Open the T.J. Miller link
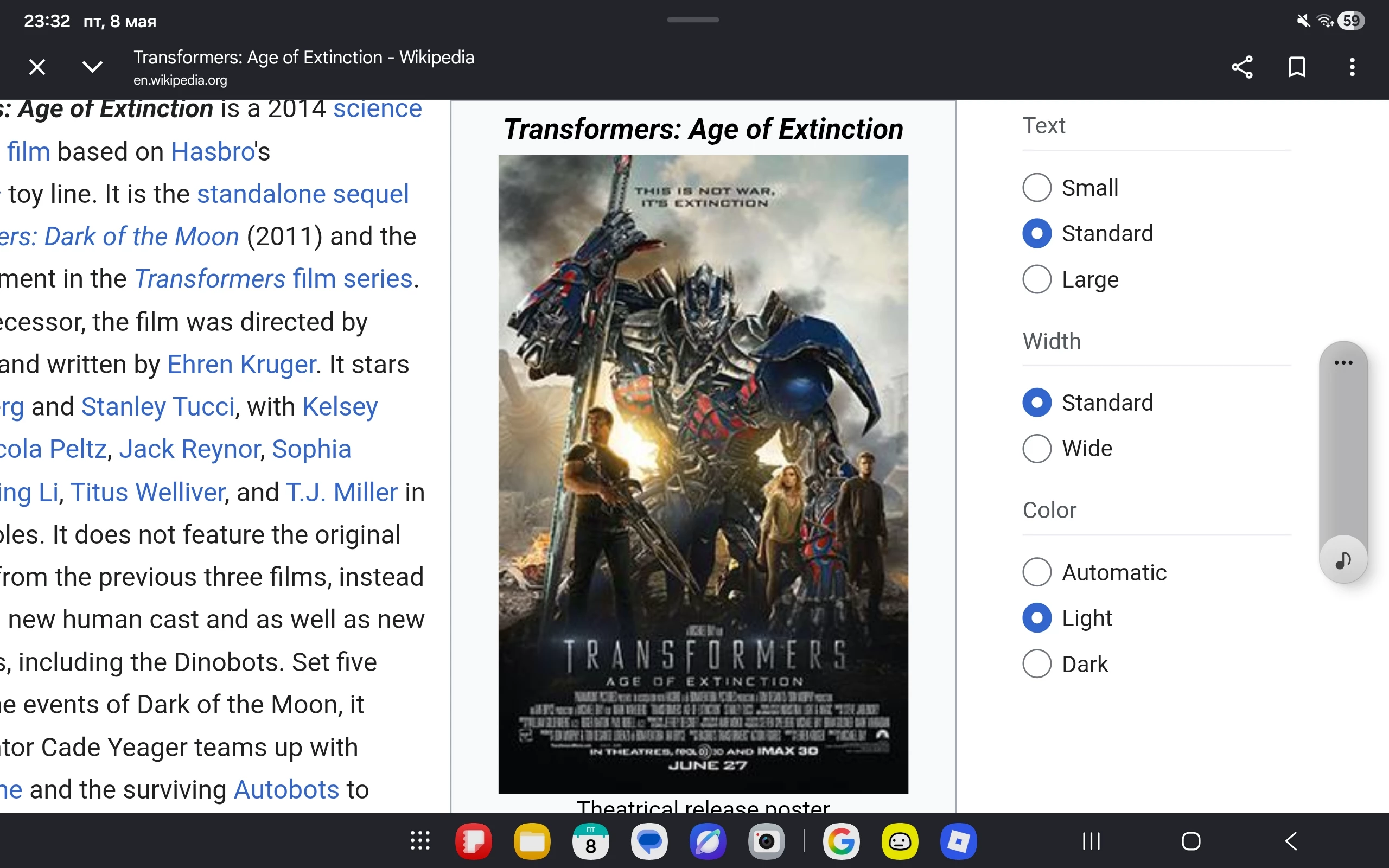 click(341, 493)
